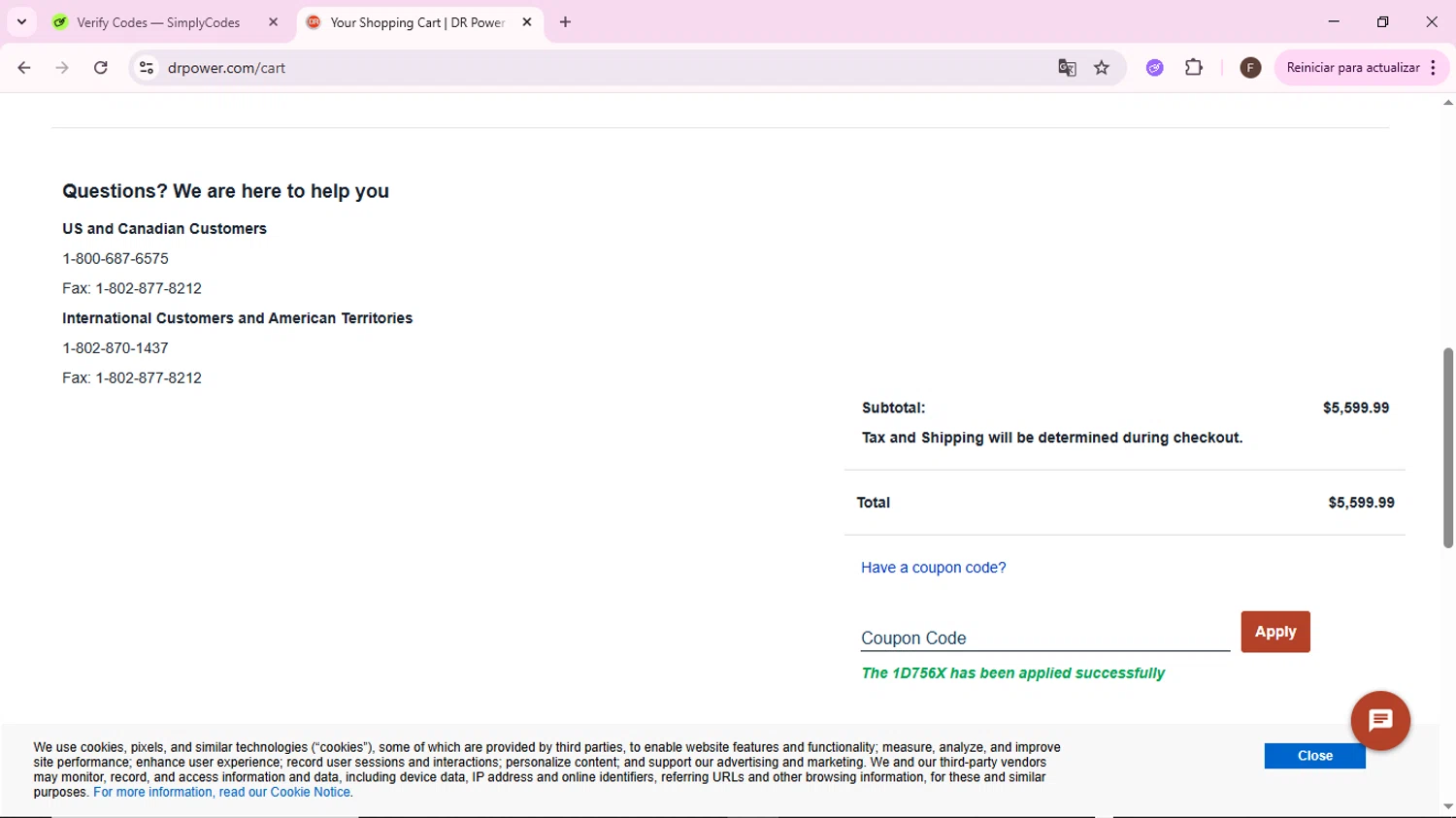Select the phone number 1-802-870-1437
The image size is (1456, 818).
pos(116,348)
